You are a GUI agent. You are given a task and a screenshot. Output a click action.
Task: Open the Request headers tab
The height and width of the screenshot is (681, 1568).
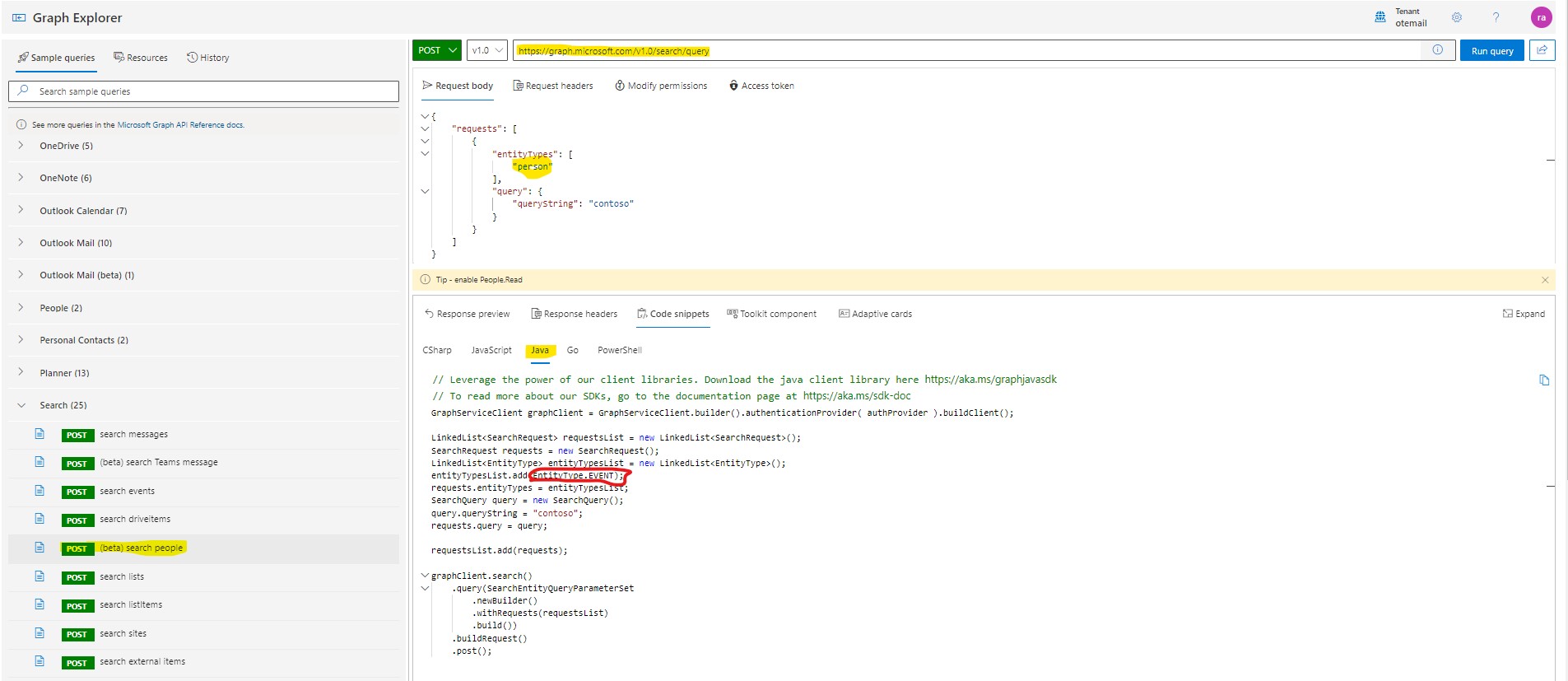coord(553,86)
